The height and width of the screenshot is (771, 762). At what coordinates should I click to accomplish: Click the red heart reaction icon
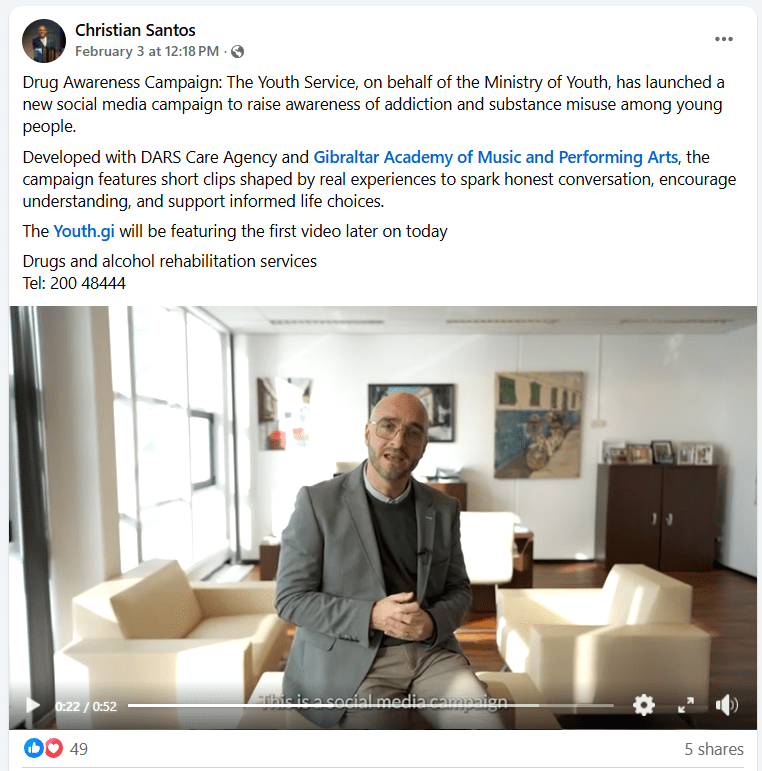point(54,748)
